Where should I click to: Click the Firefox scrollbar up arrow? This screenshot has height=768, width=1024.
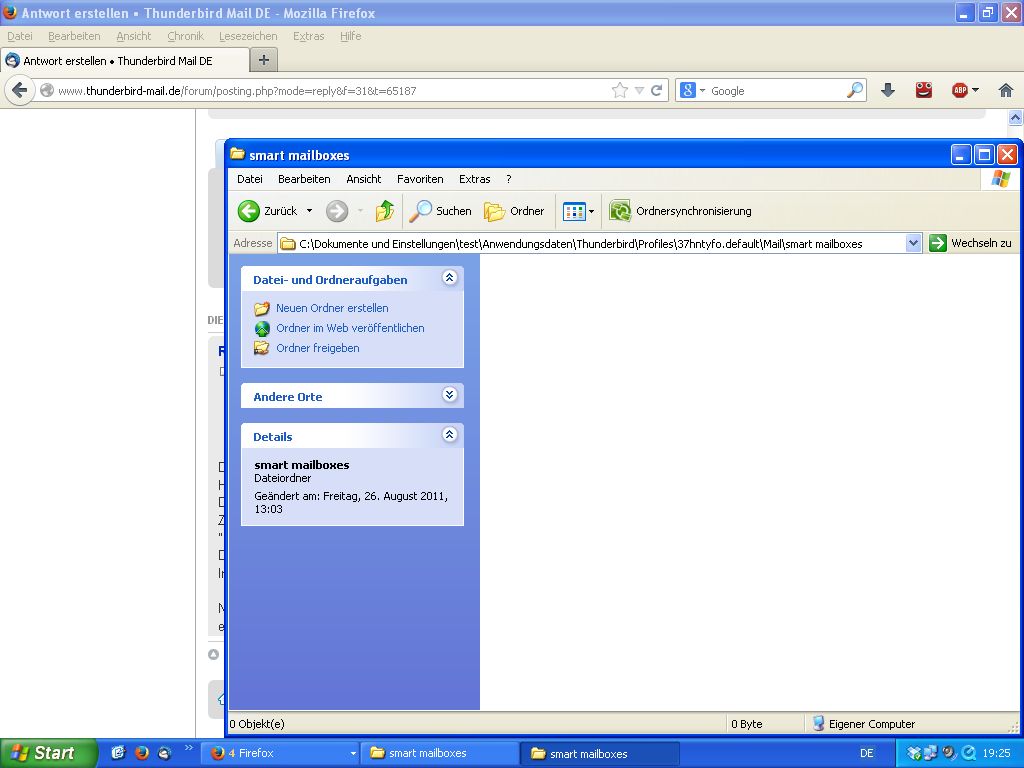click(x=1016, y=118)
